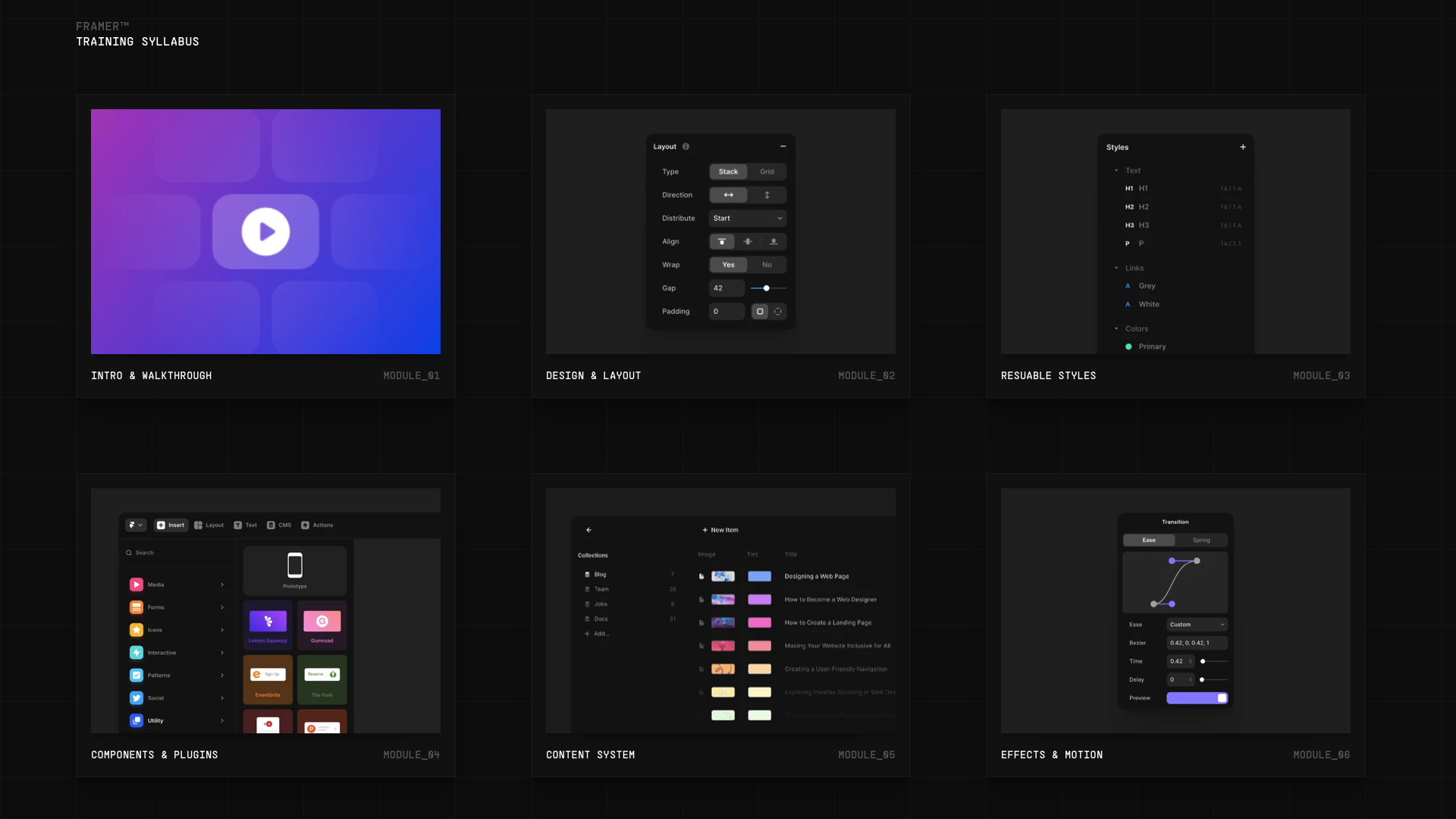1456x819 pixels.
Task: Click the Layout panel info icon
Action: pyautogui.click(x=686, y=146)
